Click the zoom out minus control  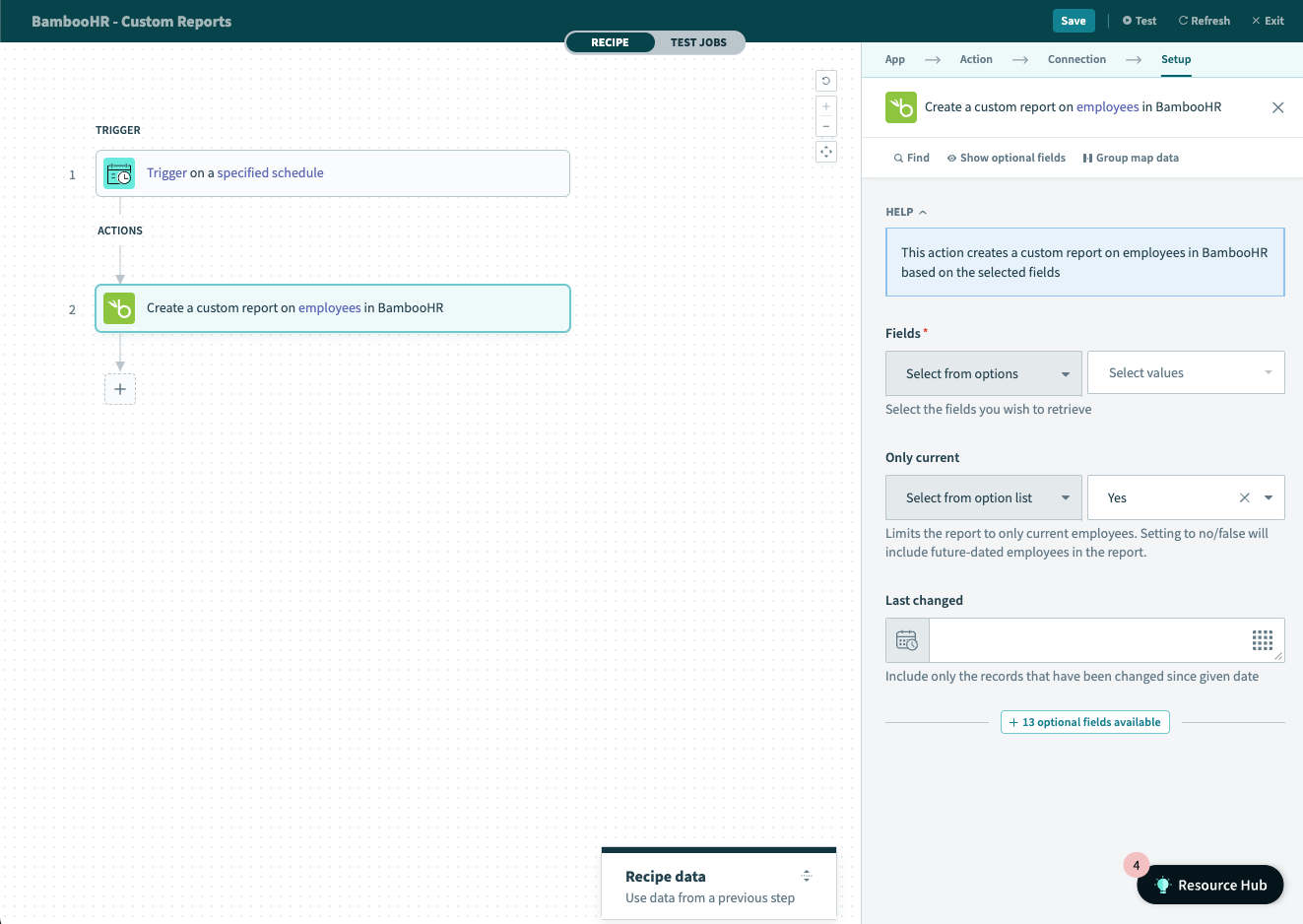click(x=825, y=126)
